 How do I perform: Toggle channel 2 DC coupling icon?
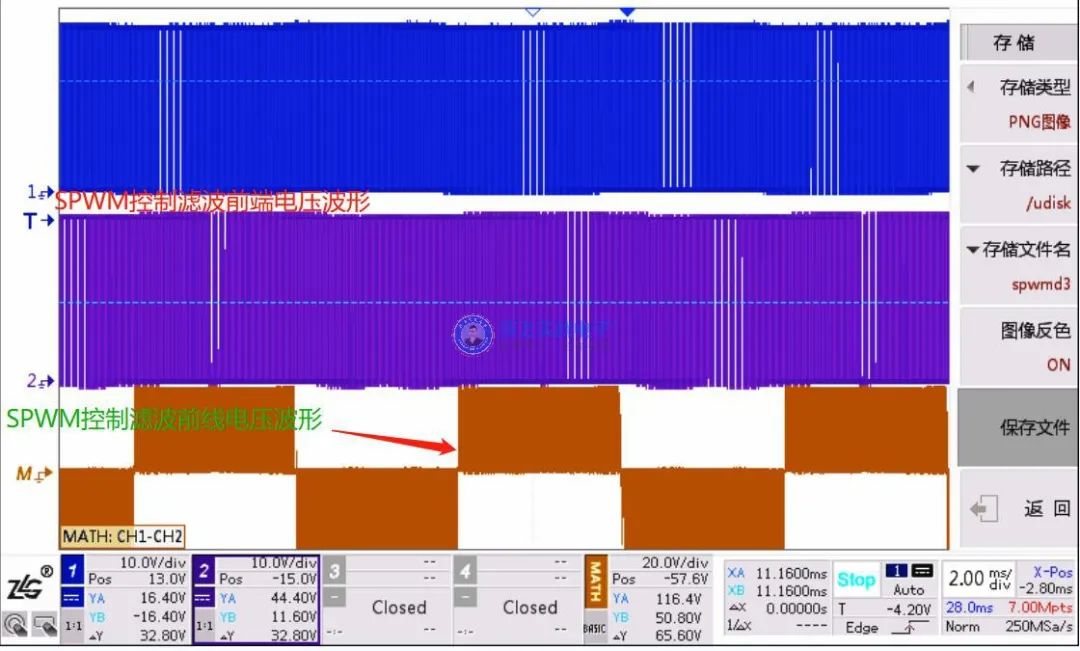point(203,598)
